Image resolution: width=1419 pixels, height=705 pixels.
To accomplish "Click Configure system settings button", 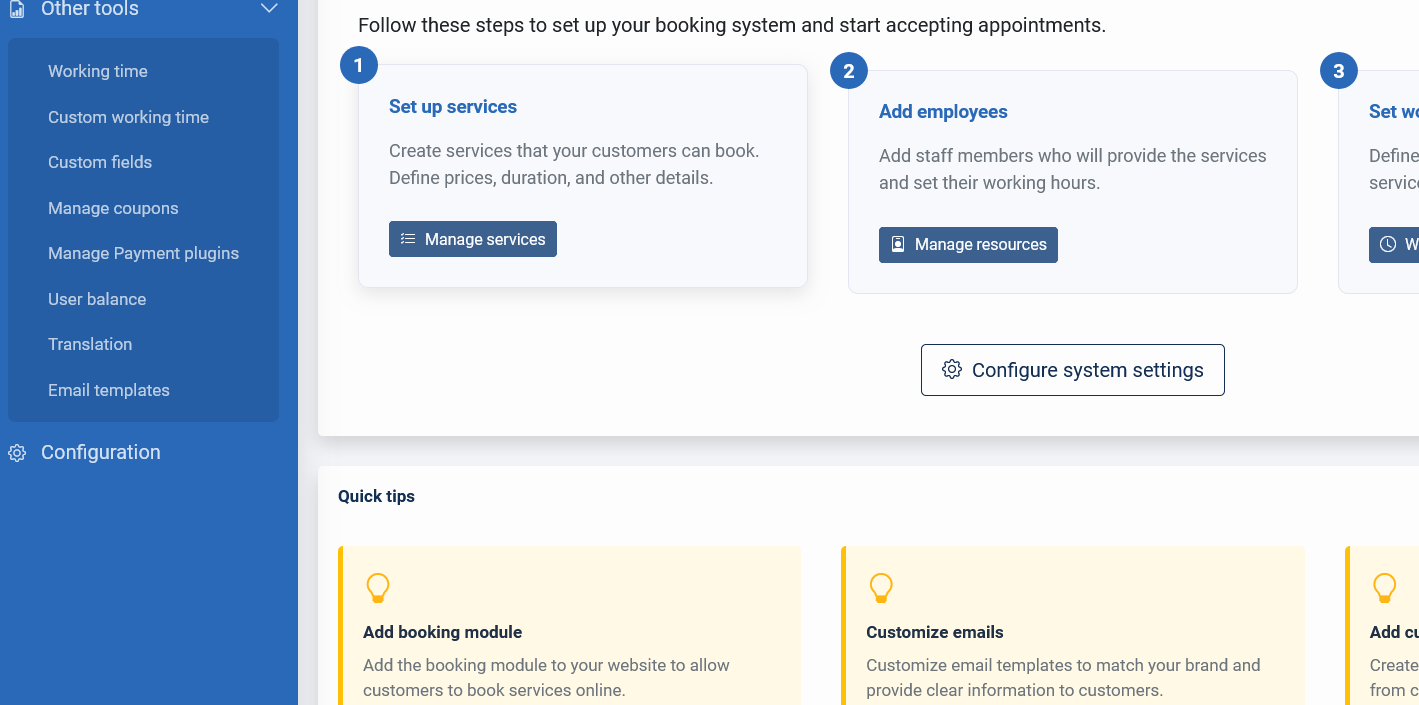I will (1072, 370).
